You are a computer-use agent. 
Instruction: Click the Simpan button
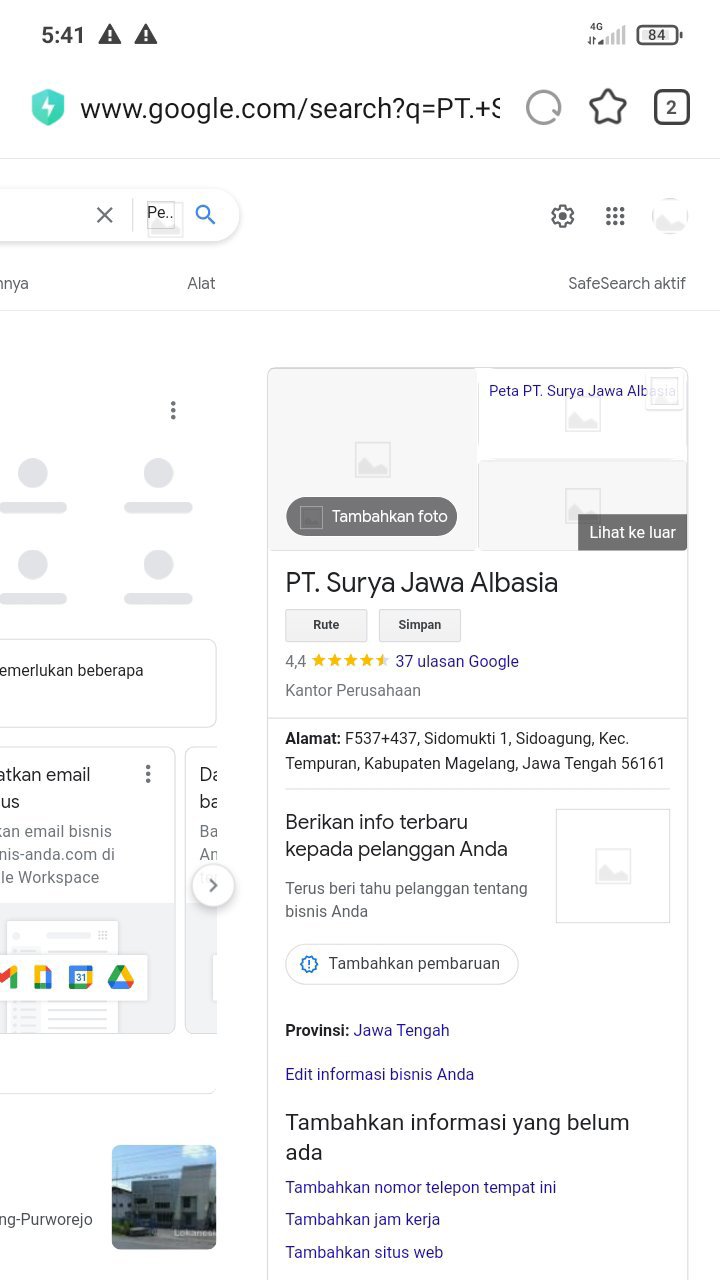coord(420,625)
